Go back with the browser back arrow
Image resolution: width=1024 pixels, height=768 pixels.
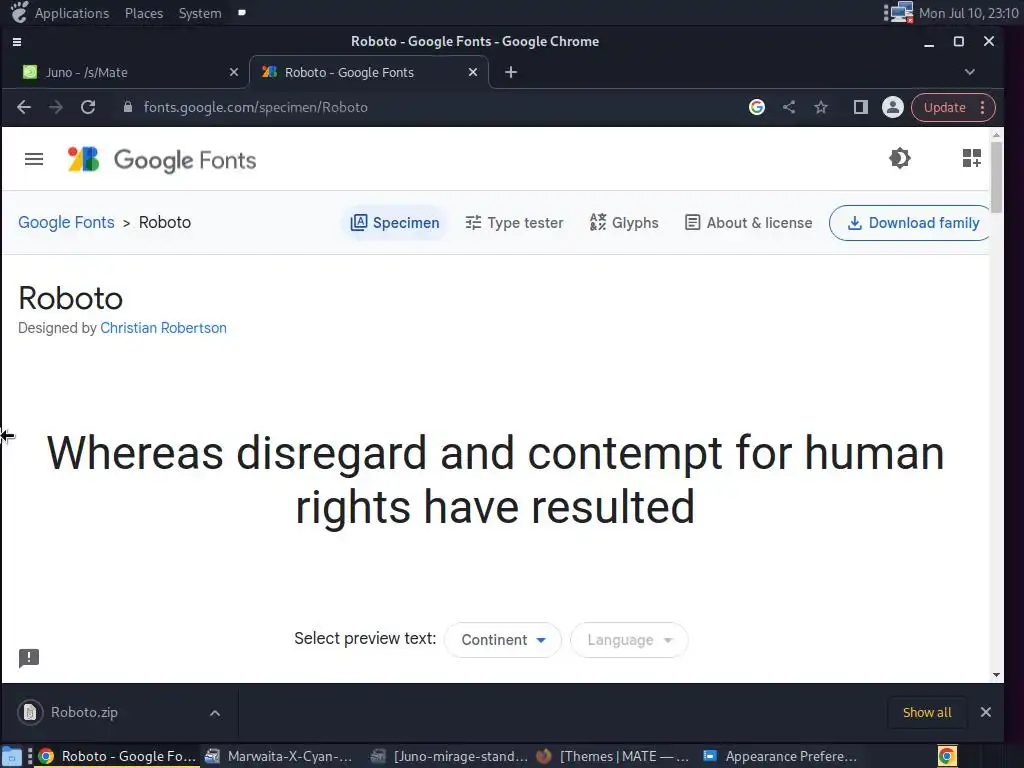[x=24, y=107]
